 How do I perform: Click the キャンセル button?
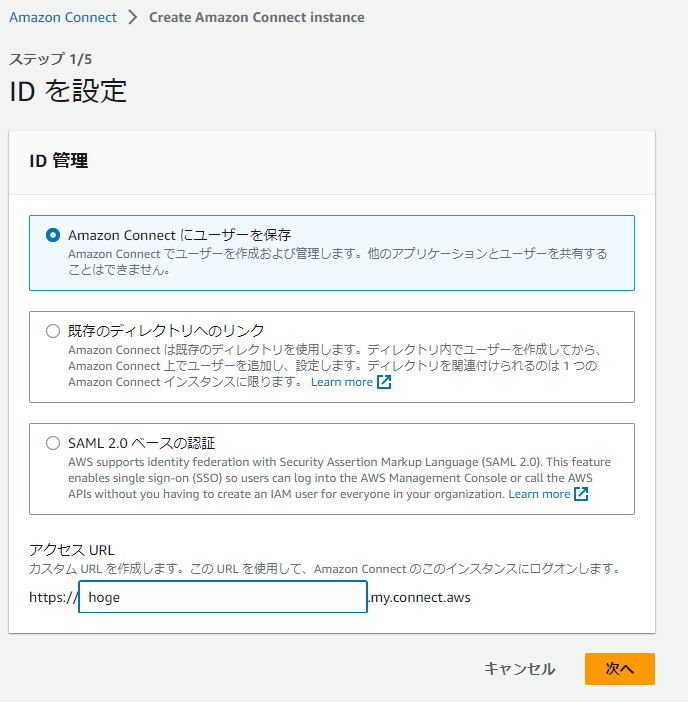(x=520, y=669)
